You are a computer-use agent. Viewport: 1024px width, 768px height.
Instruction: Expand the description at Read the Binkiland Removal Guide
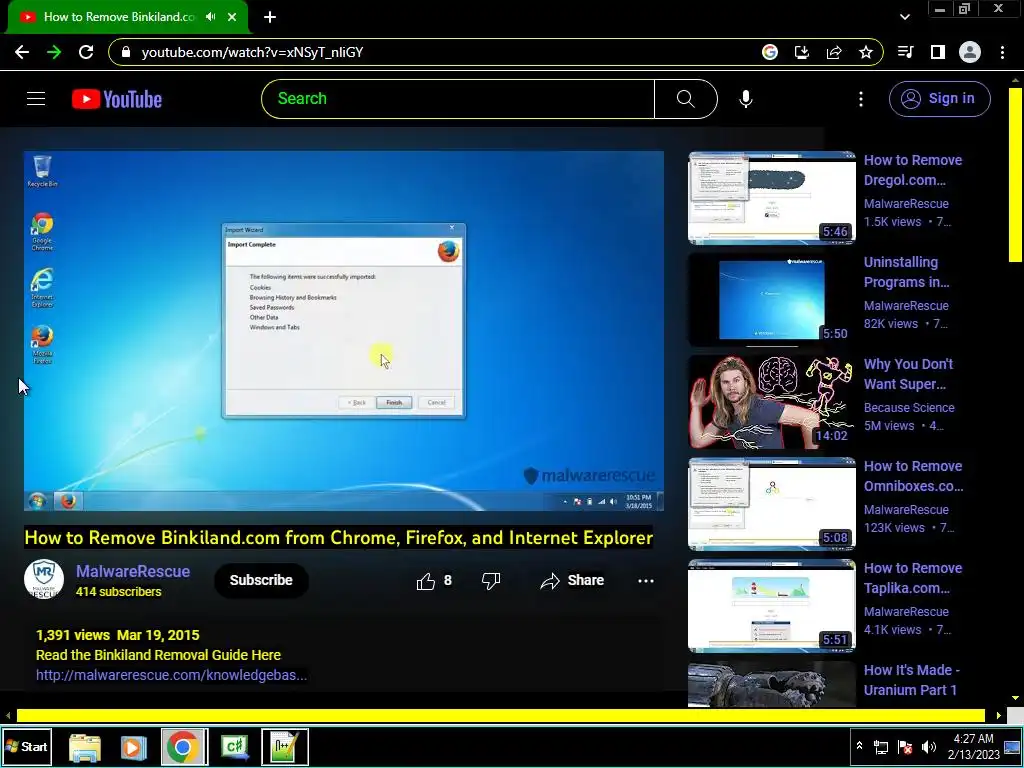[x=158, y=655]
